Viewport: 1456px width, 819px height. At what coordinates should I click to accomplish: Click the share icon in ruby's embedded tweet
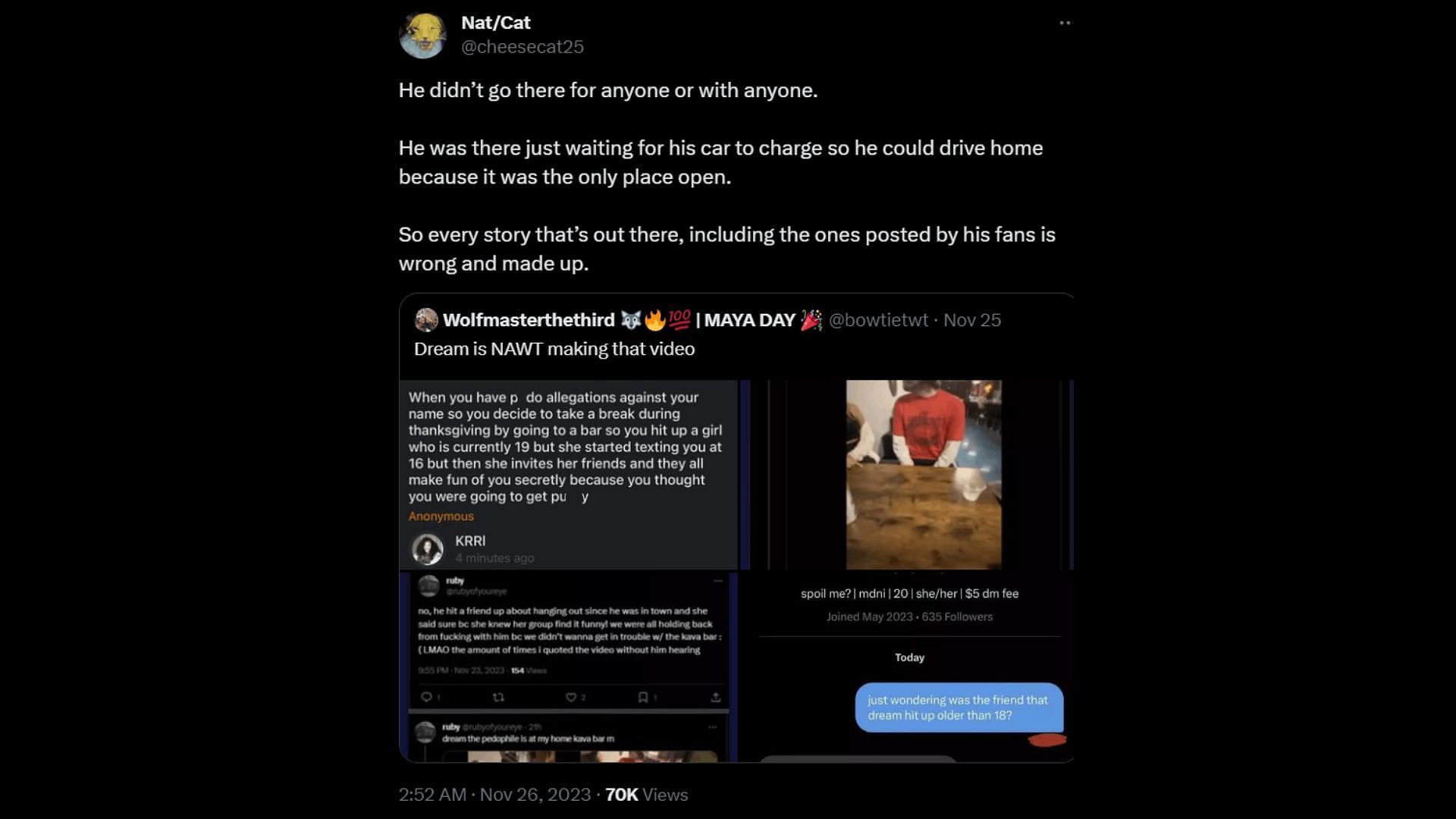click(715, 697)
